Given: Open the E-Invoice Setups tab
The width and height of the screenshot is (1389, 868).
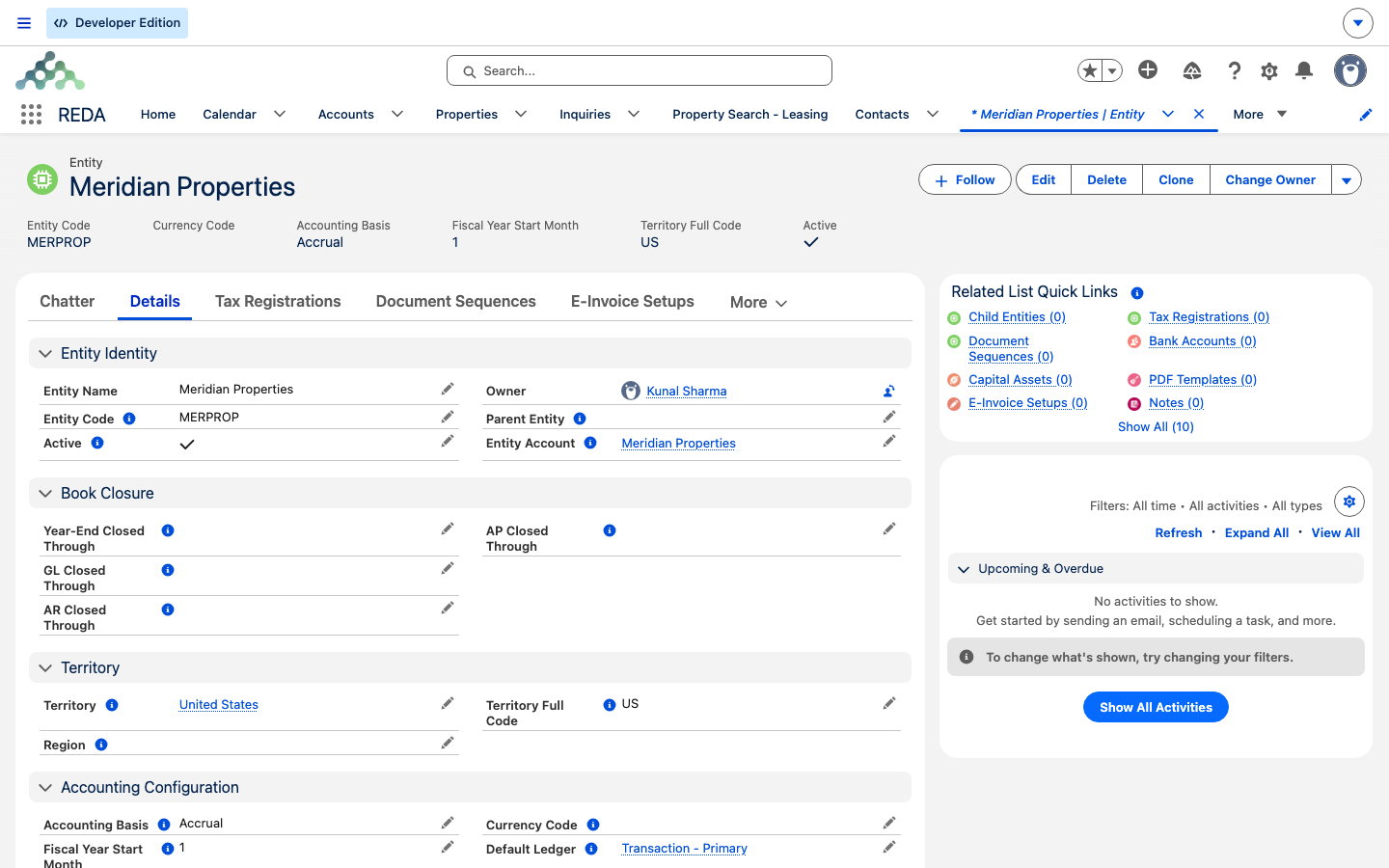Looking at the screenshot, I should coord(633,301).
